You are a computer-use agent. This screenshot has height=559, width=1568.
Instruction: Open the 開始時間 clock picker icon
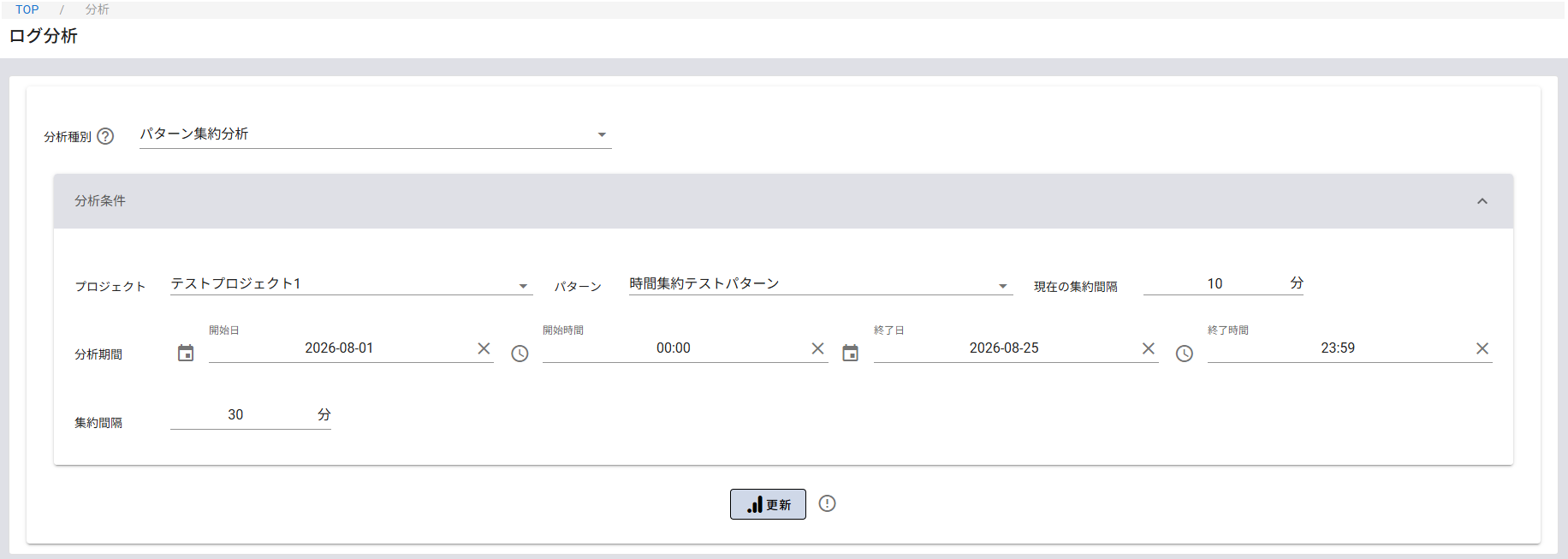pyautogui.click(x=520, y=354)
